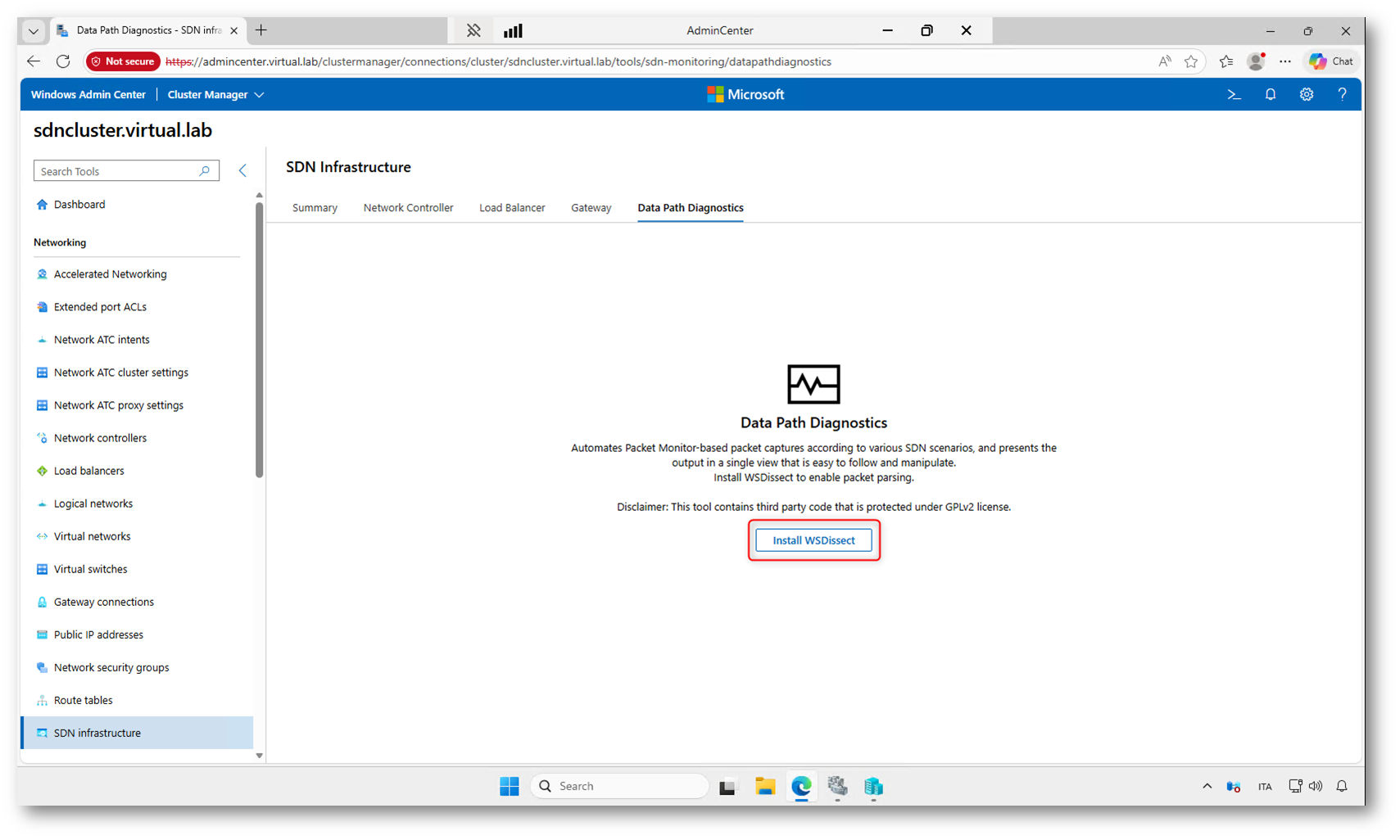
Task: Collapse the tools sidebar with the chevron
Action: click(x=242, y=170)
